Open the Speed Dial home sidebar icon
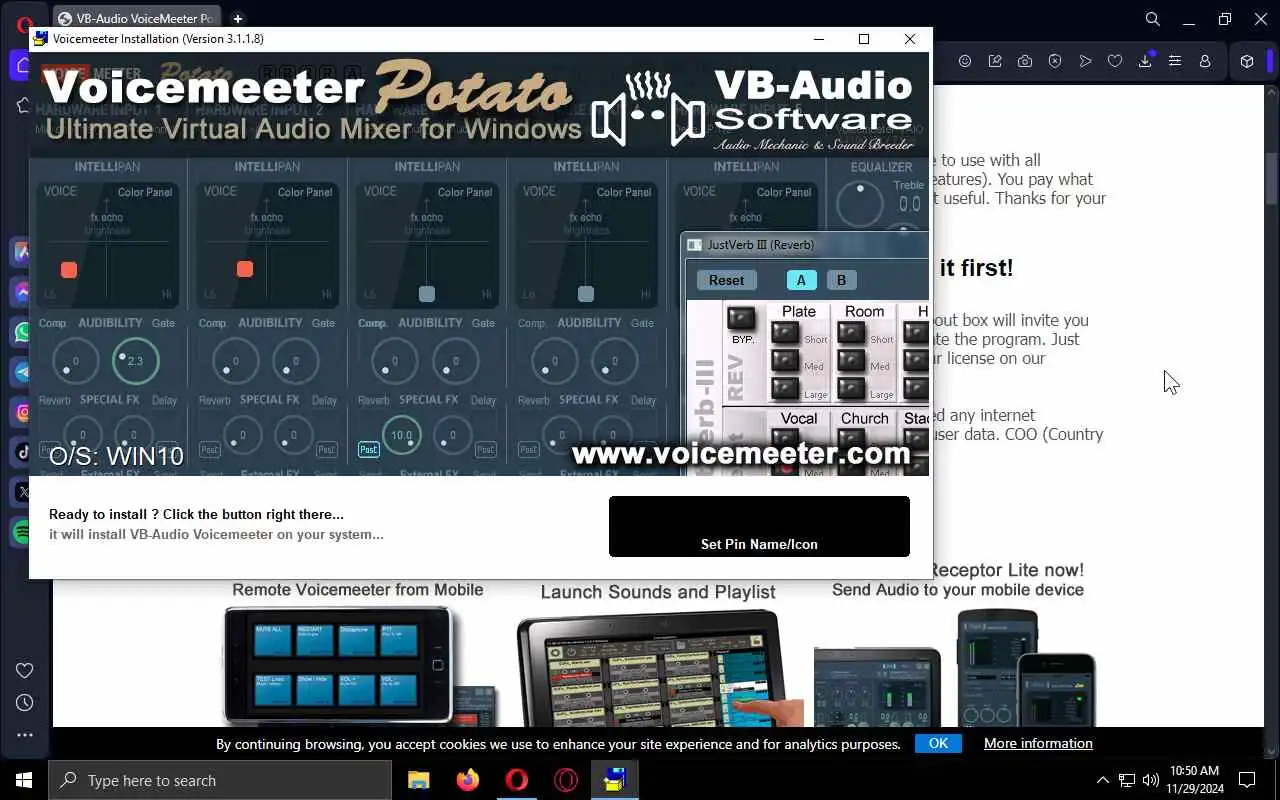 [x=23, y=66]
